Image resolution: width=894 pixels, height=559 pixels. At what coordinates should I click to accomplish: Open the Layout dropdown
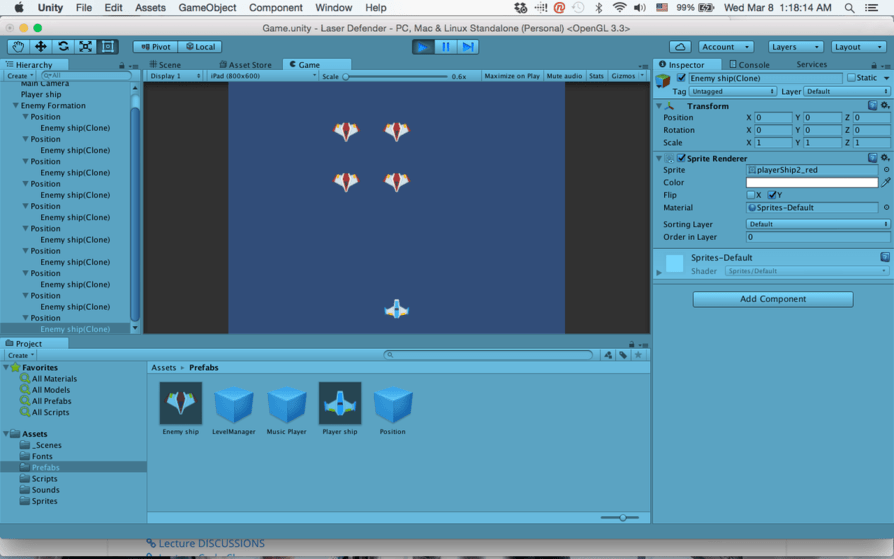[x=859, y=47]
